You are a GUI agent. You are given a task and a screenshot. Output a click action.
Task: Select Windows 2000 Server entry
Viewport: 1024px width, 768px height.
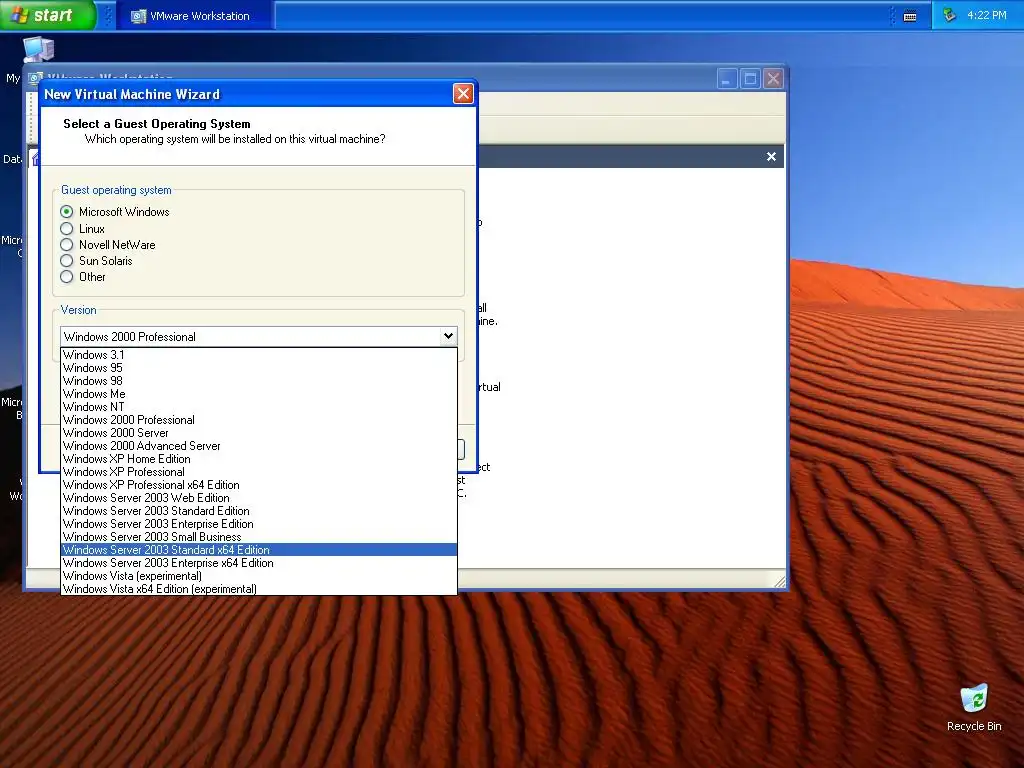(259, 433)
